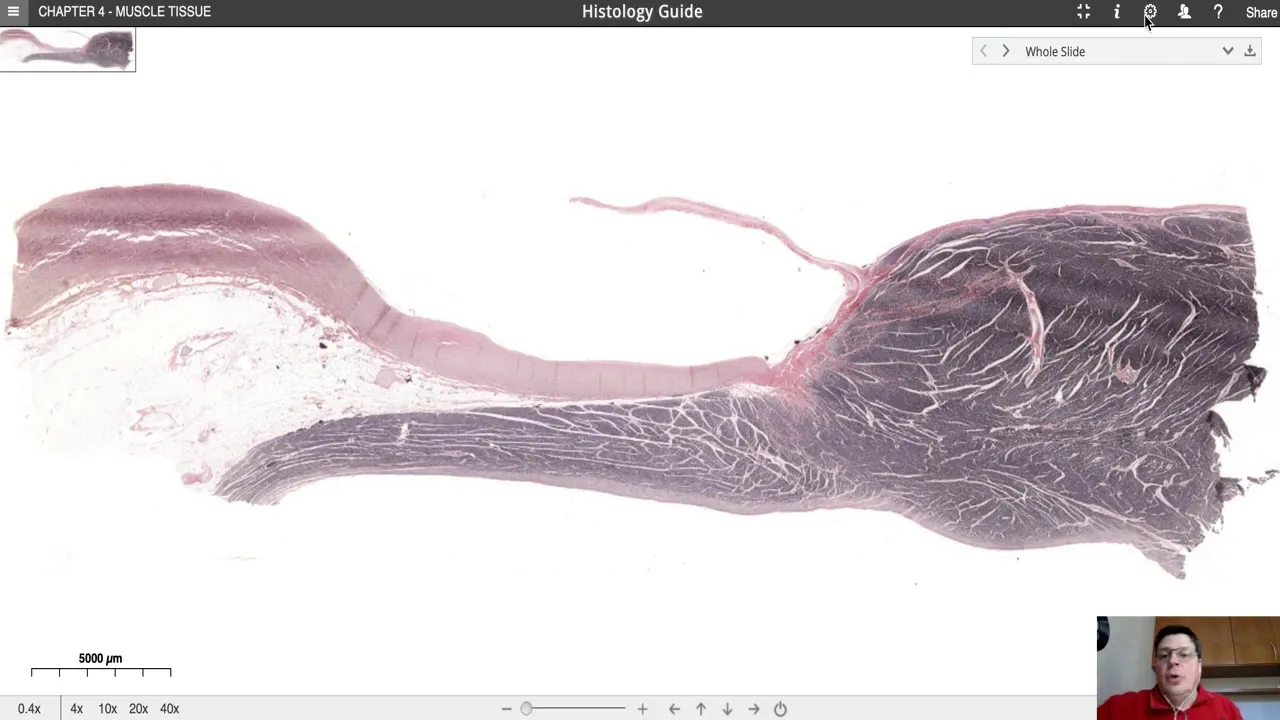Viewport: 1280px width, 720px height.
Task: Open slide information icon
Action: click(x=1117, y=12)
